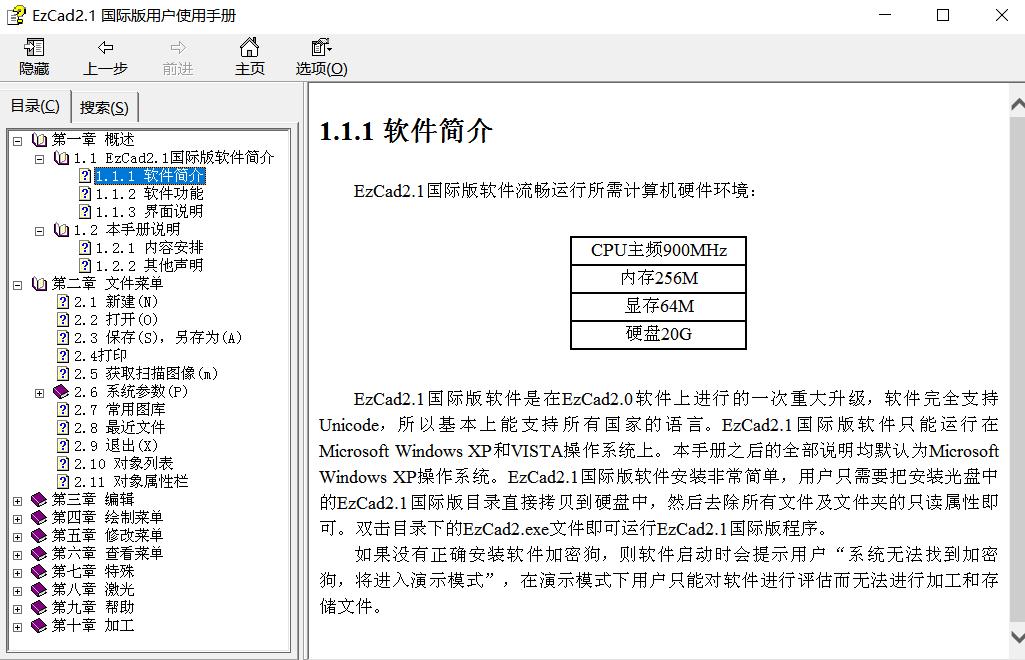Expand the 第五章 修改菜单 chapter
This screenshot has width=1025, height=660.
click(18, 537)
